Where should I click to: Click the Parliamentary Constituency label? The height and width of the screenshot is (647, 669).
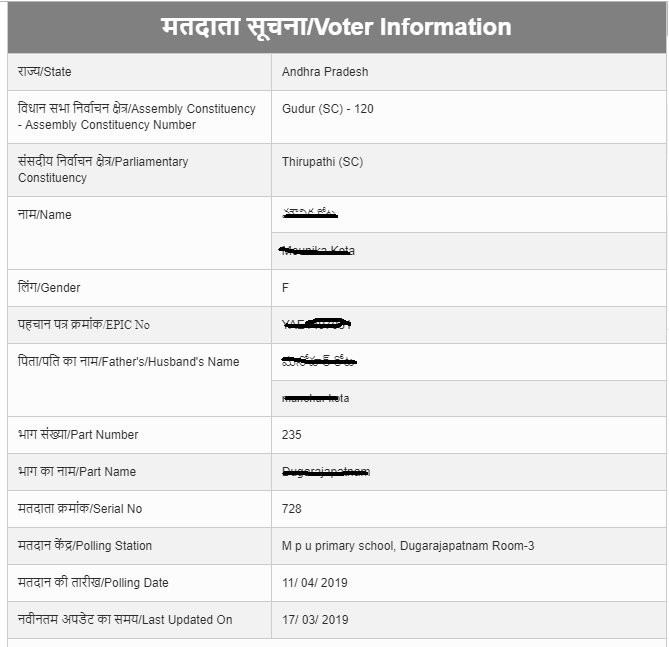pos(103,169)
